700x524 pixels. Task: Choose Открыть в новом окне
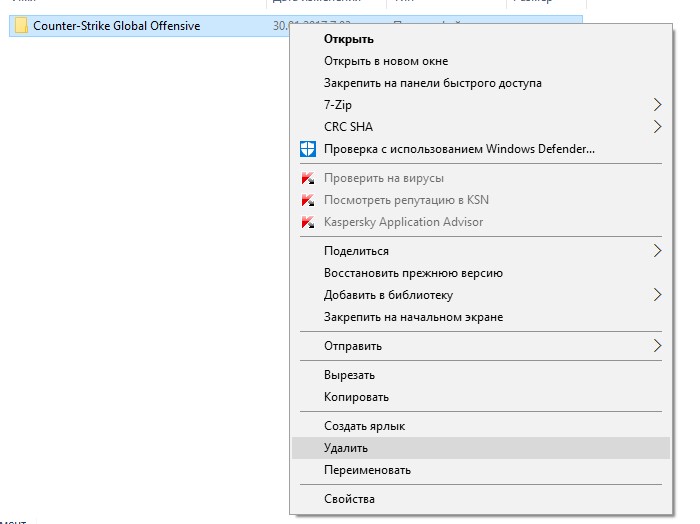coord(386,61)
